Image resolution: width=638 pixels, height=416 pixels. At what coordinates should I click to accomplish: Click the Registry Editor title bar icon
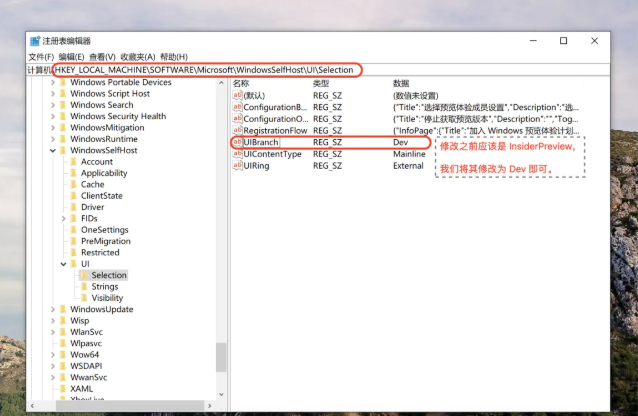pos(35,41)
